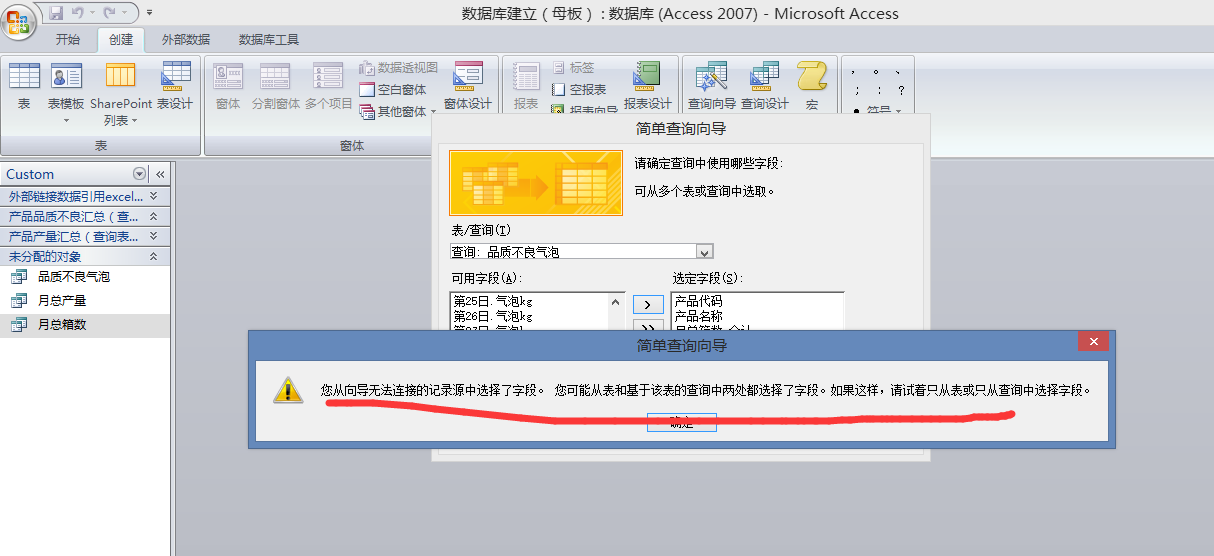Image resolution: width=1214 pixels, height=556 pixels.
Task: Click 数据透视图 pivot chart button
Action: point(398,67)
